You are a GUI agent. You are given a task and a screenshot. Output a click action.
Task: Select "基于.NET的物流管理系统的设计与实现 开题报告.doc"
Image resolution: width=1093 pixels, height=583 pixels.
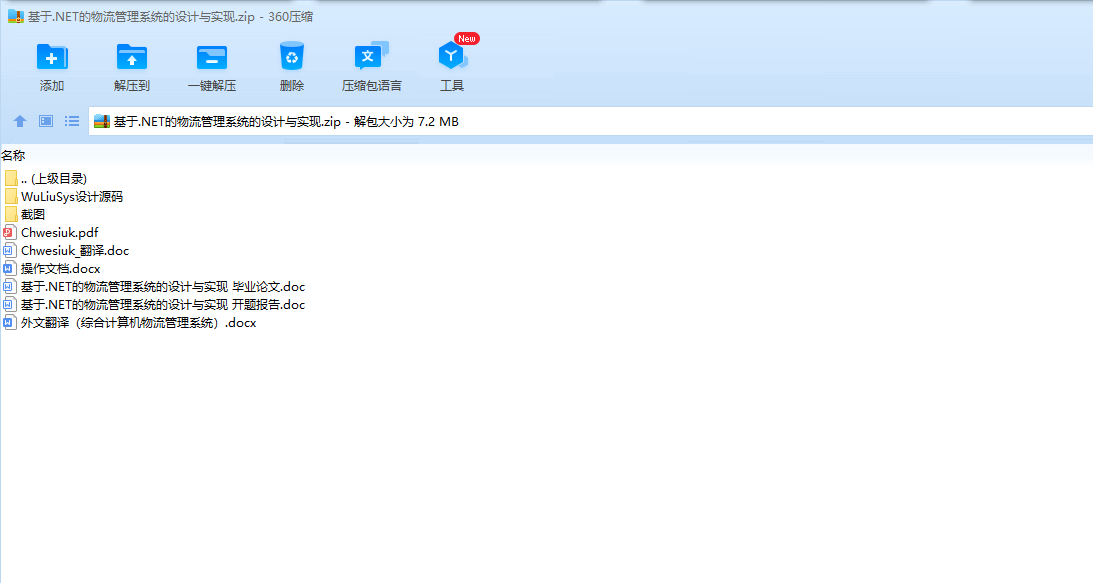pos(163,305)
